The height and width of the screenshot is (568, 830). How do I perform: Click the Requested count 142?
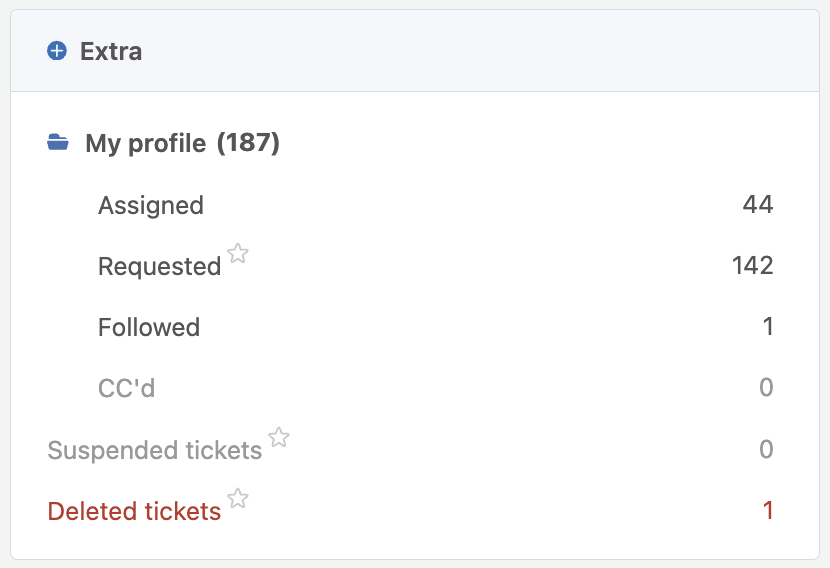pos(753,265)
